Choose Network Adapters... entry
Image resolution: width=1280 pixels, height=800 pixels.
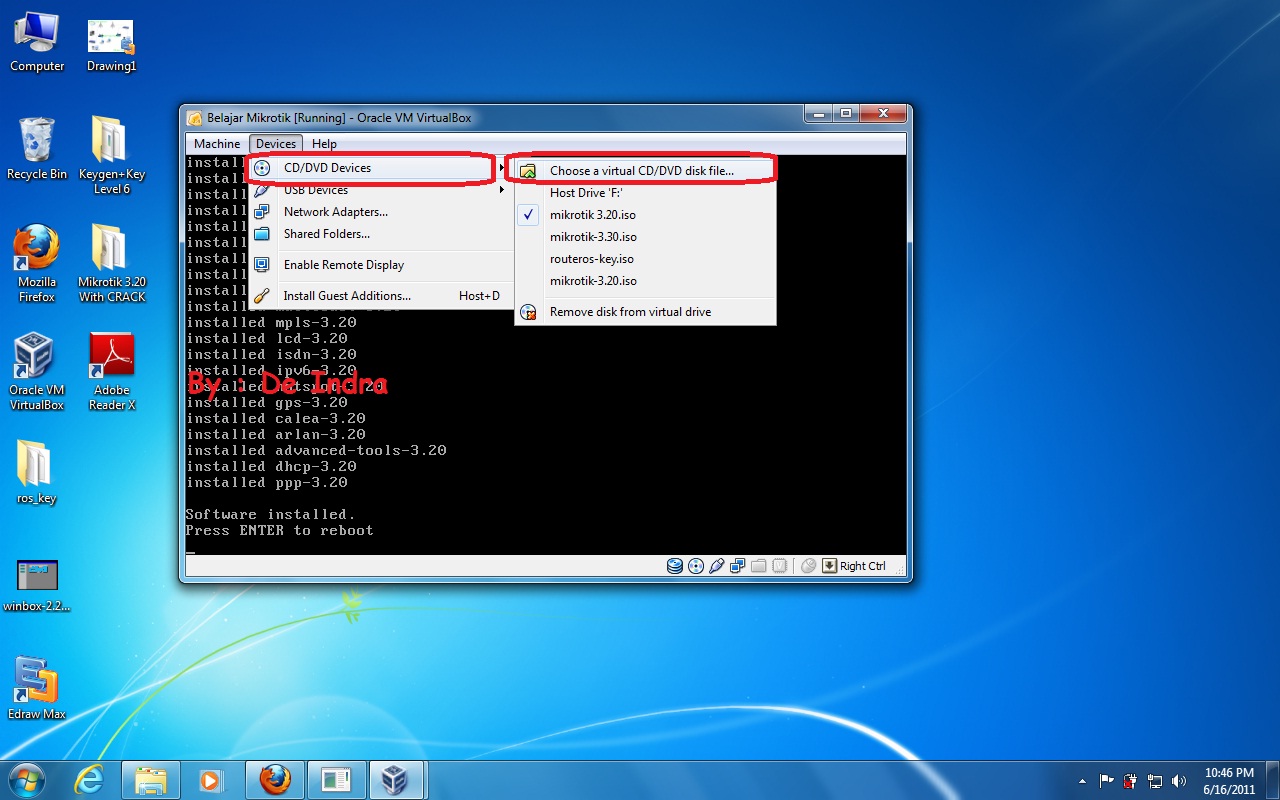tap(379, 212)
